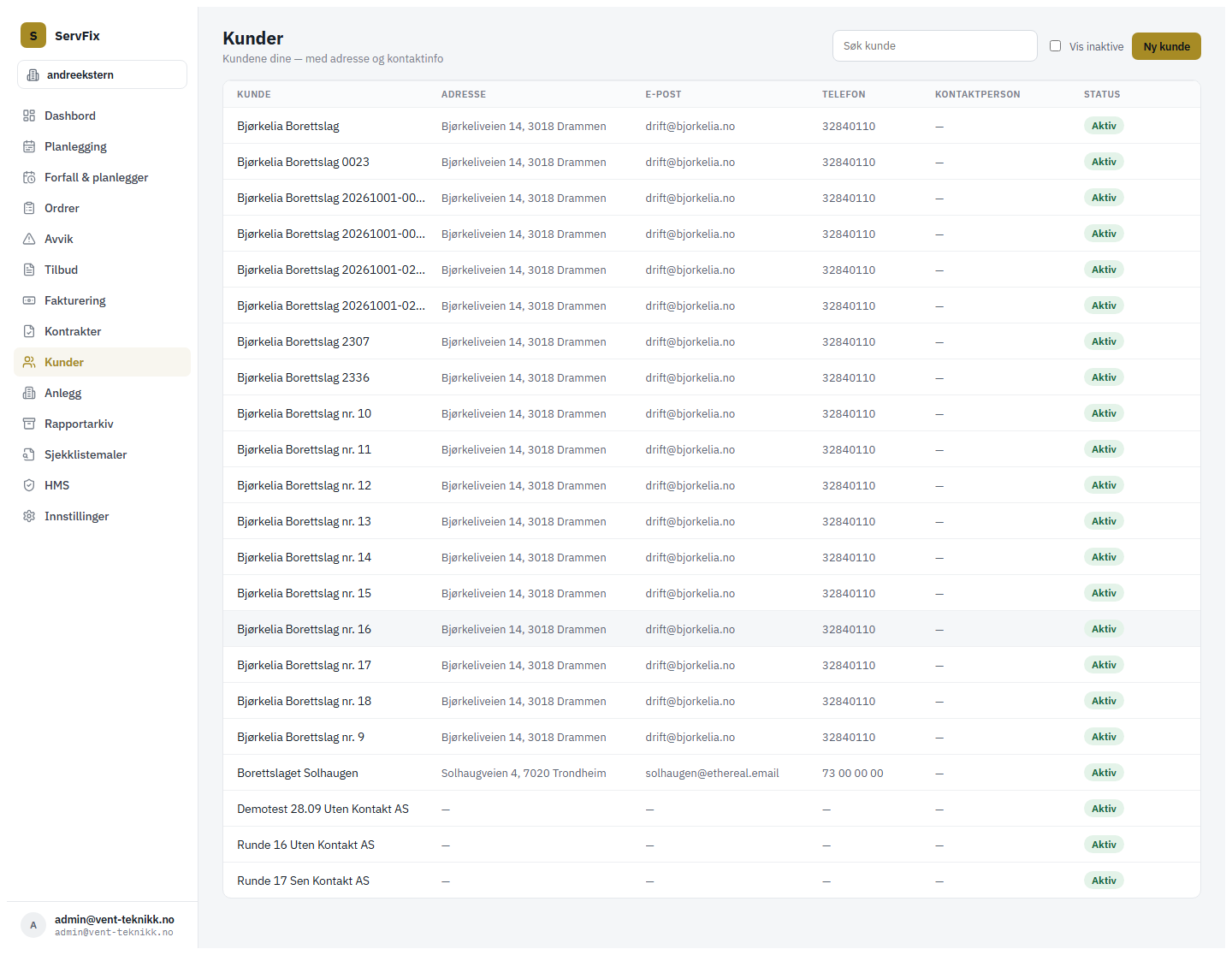Click the Ordrer clipboard icon
1232x955 pixels.
tap(29, 208)
